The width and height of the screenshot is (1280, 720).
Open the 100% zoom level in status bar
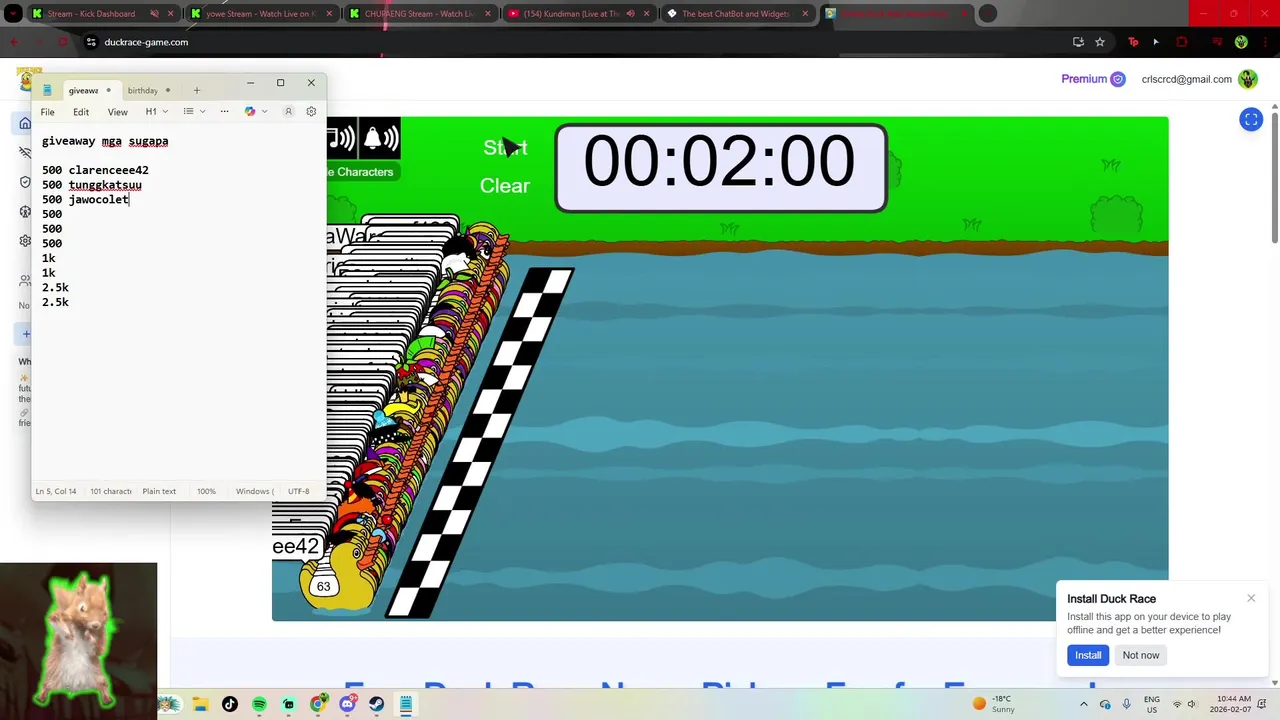point(206,491)
